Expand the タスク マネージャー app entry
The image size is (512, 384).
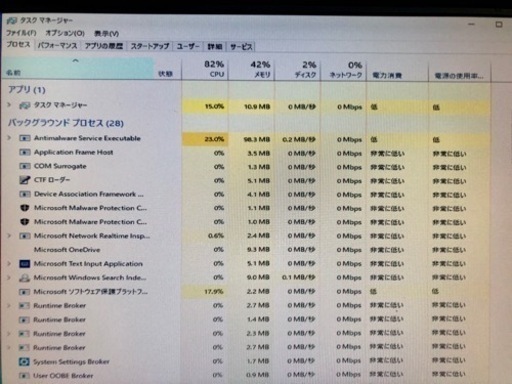9,105
